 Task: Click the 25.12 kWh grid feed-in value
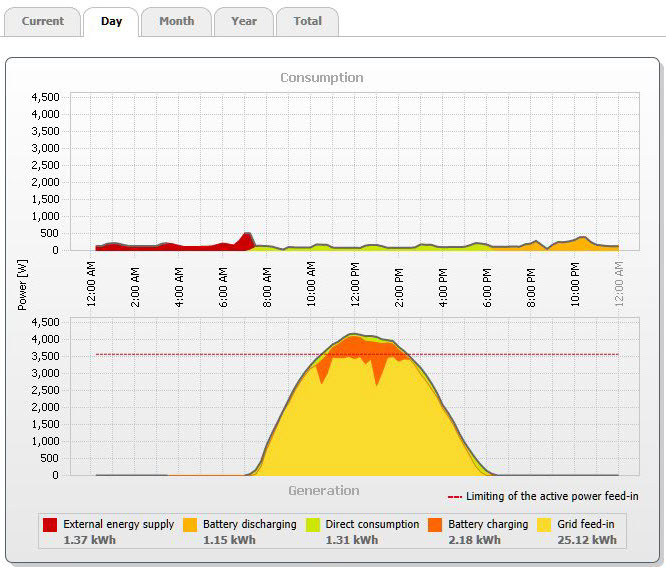tap(586, 540)
